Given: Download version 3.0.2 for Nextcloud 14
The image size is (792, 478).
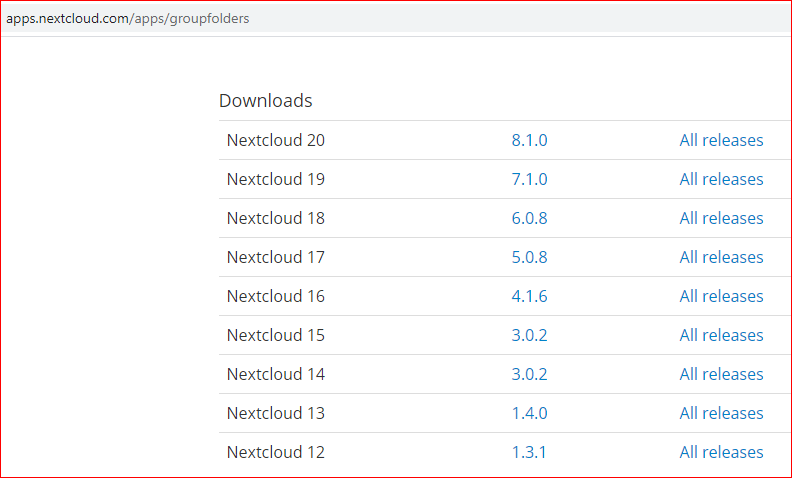Looking at the screenshot, I should 529,374.
